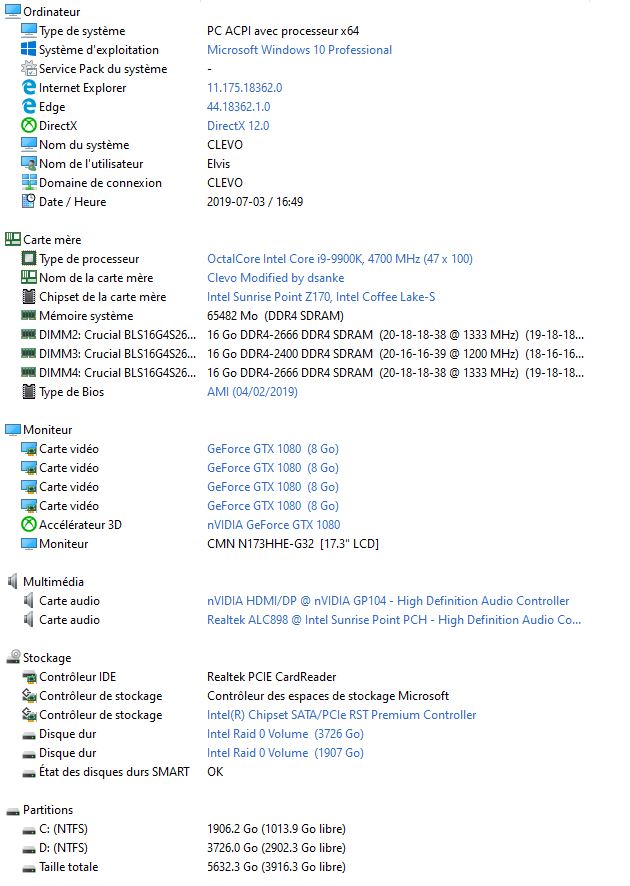Click the 65482 Mo (DDR4 SDRAM) value

pyautogui.click(x=275, y=315)
